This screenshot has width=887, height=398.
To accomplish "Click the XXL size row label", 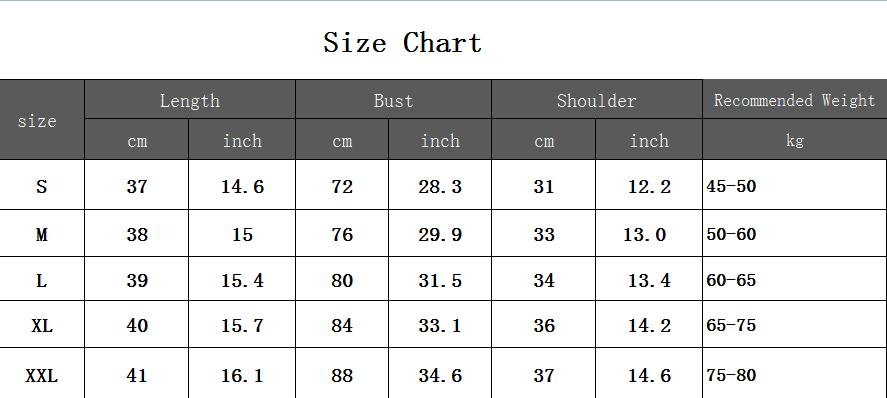I will pyautogui.click(x=41, y=375).
